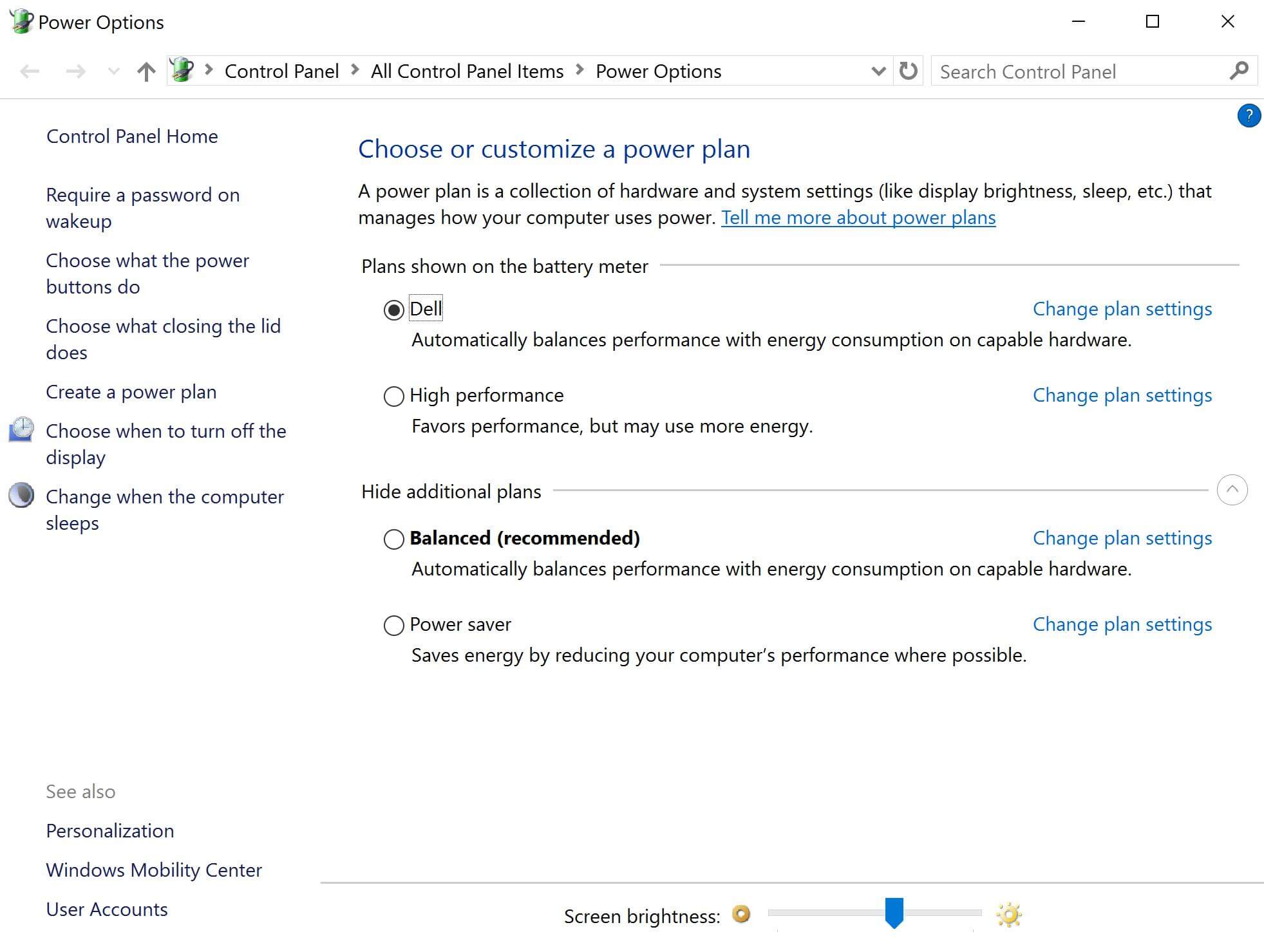Click the dim brightness icon

point(741,914)
